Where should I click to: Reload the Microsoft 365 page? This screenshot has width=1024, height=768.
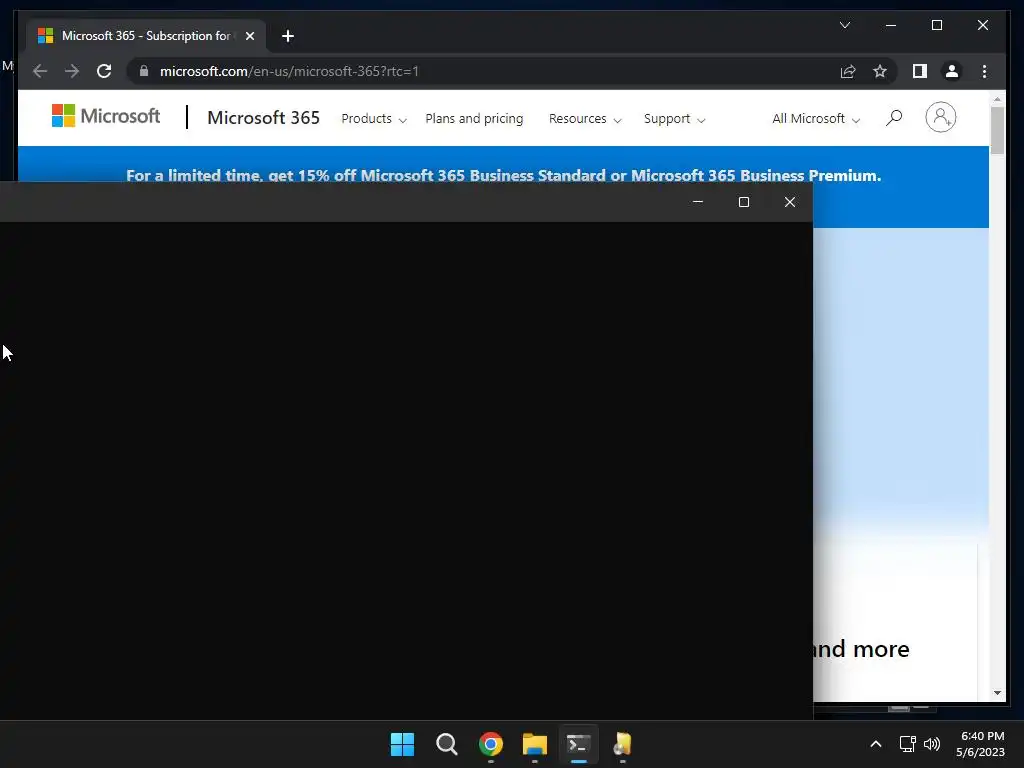click(x=104, y=71)
